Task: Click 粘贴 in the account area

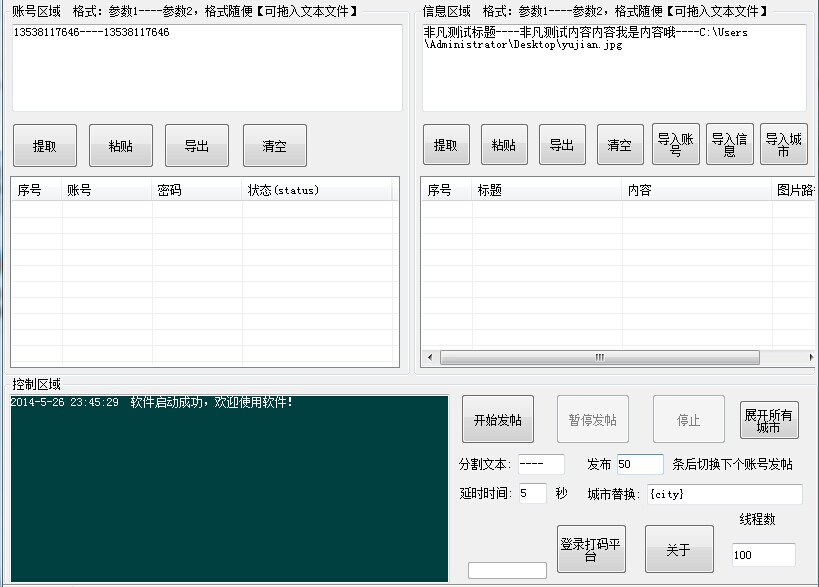Action: (x=121, y=145)
